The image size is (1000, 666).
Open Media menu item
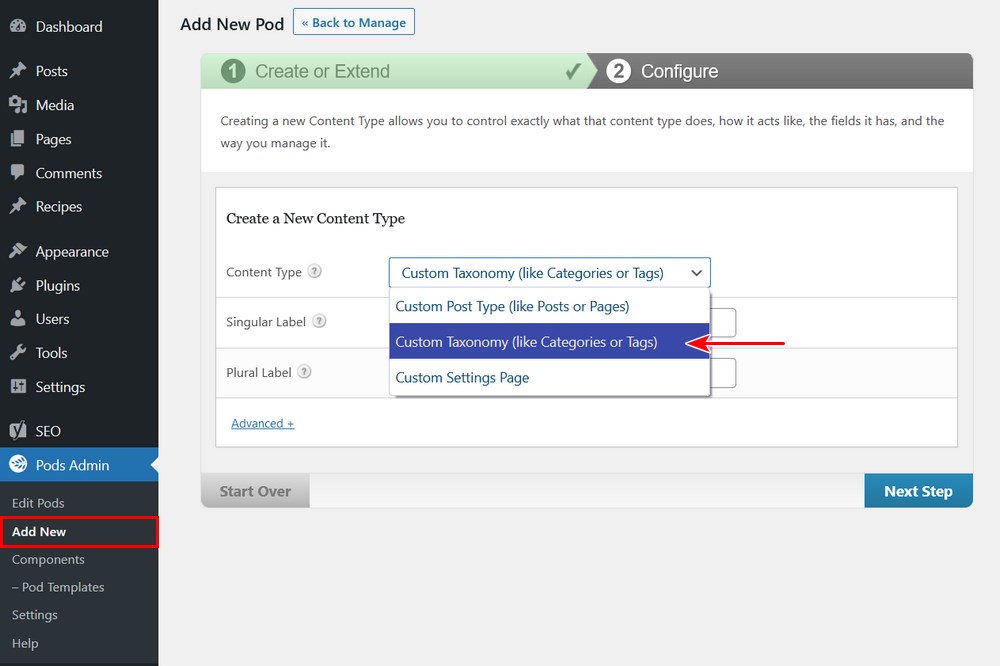[79, 105]
